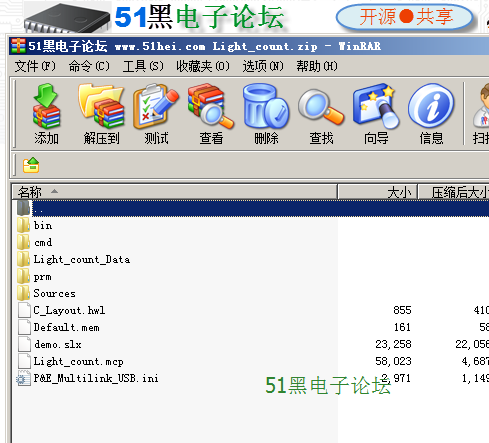Image resolution: width=489 pixels, height=443 pixels.
Task: Click the C_Layout.hwl file name
Action: [x=69, y=310]
